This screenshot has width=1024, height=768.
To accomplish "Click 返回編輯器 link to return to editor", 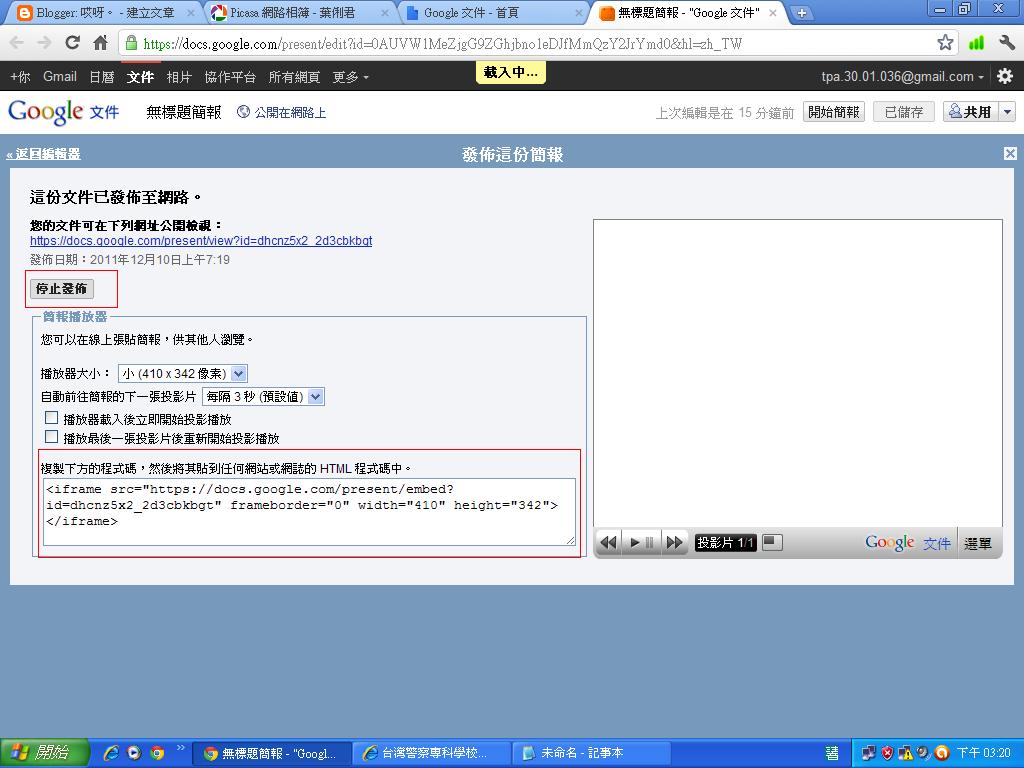I will tap(43, 153).
